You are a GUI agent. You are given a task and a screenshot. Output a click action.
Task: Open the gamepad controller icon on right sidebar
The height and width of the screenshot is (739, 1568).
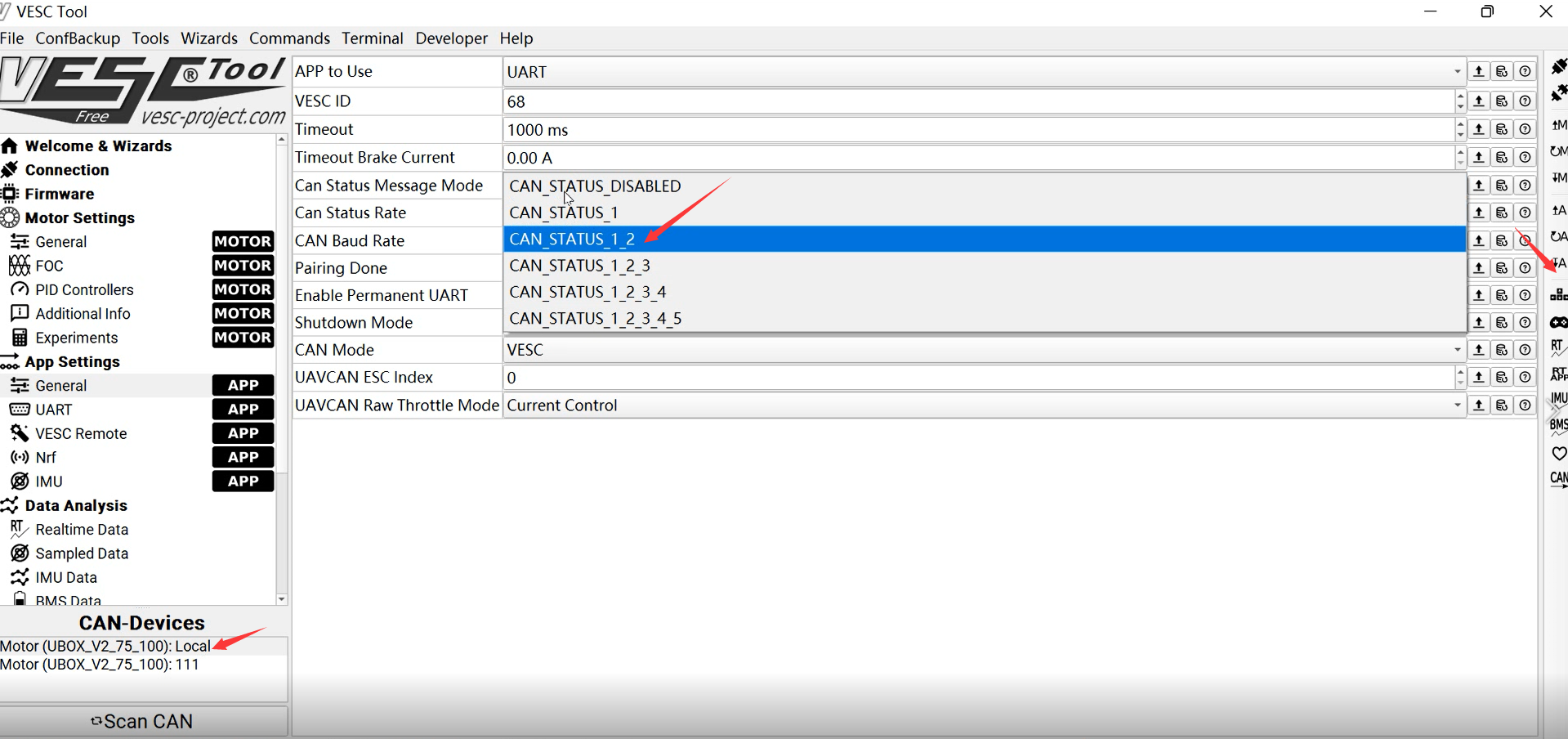coord(1559,321)
